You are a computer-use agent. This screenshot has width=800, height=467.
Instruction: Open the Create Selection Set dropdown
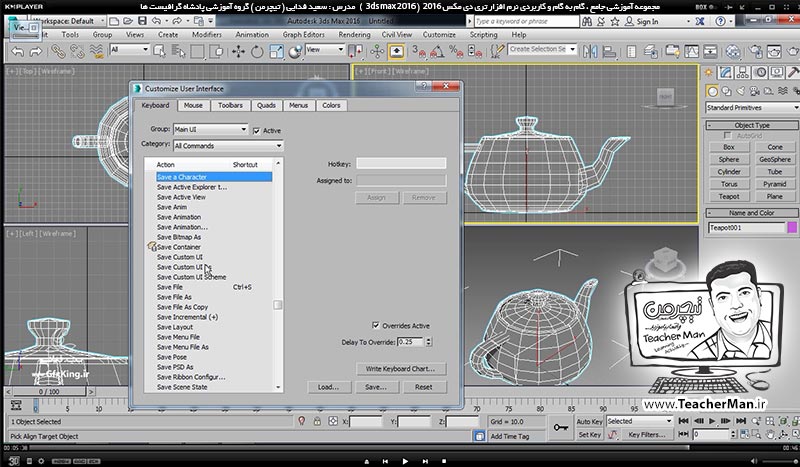tap(542, 50)
